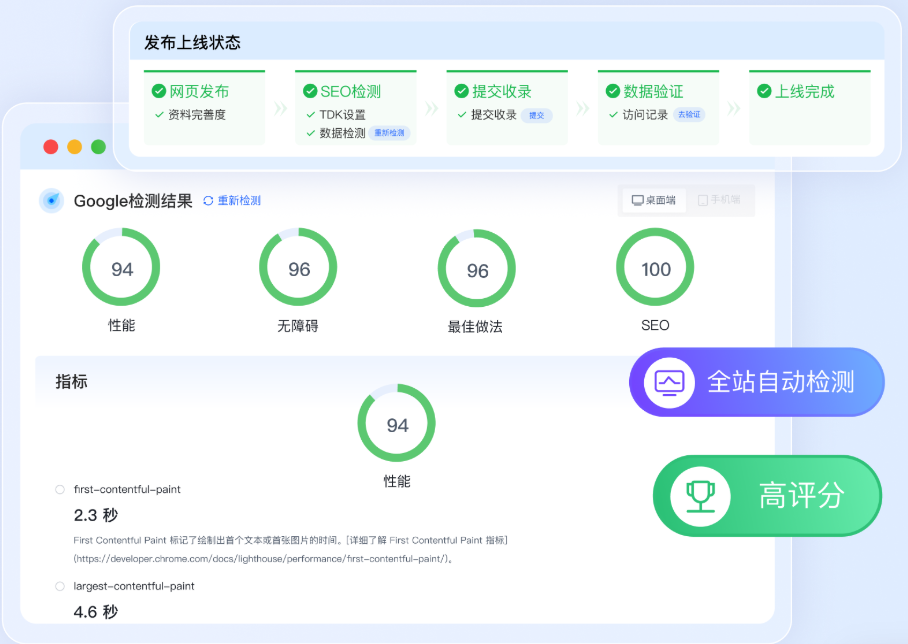Click the green checkmark beside SEO检测
The image size is (908, 644).
tap(310, 91)
